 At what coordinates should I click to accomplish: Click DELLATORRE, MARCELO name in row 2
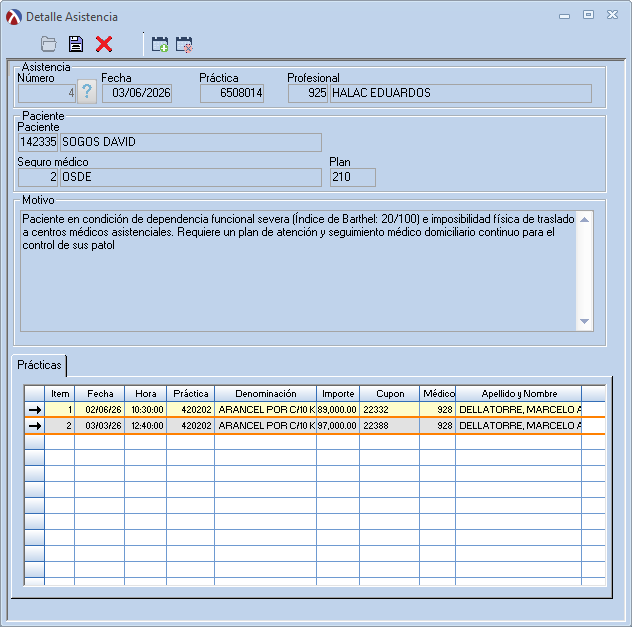pos(519,426)
